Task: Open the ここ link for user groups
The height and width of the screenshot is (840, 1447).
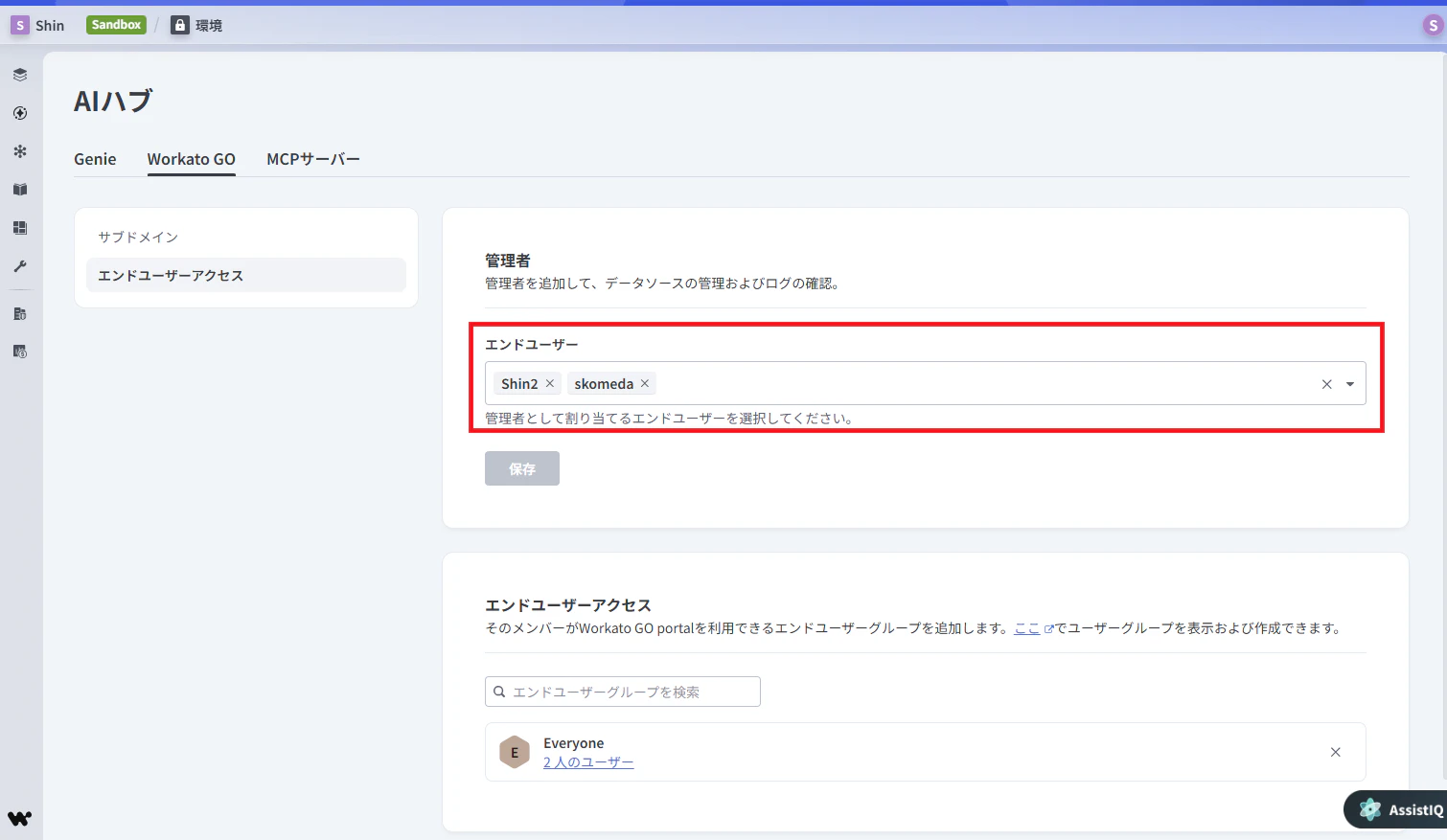Action: click(x=1027, y=628)
